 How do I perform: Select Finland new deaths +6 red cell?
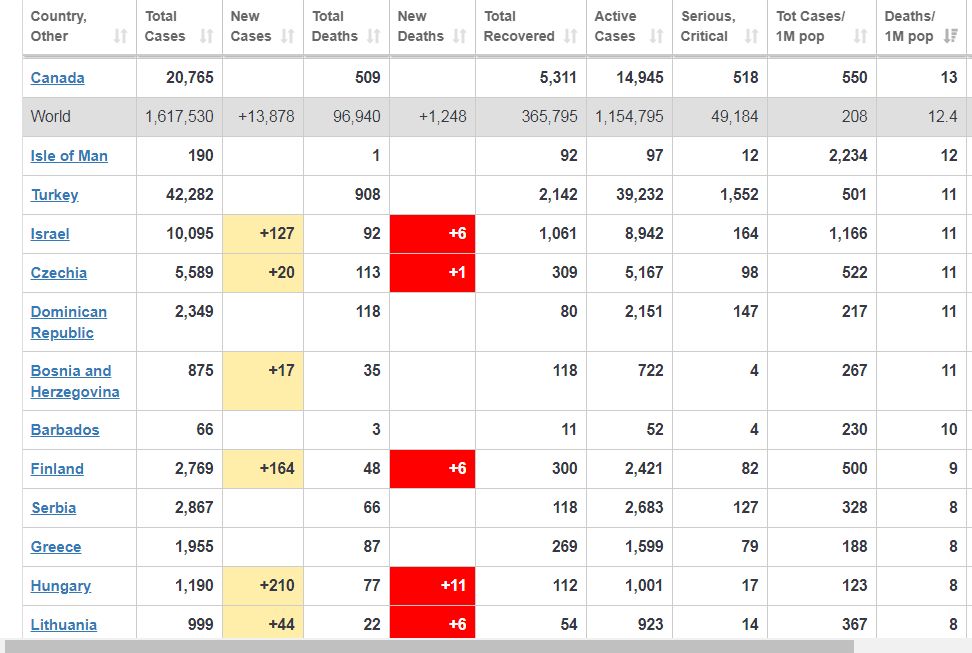pyautogui.click(x=432, y=469)
